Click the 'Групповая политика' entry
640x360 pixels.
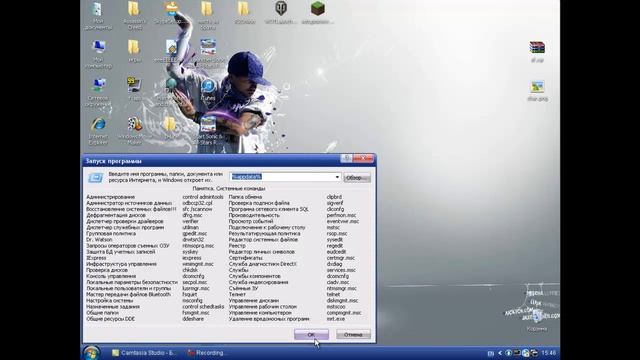pyautogui.click(x=111, y=233)
